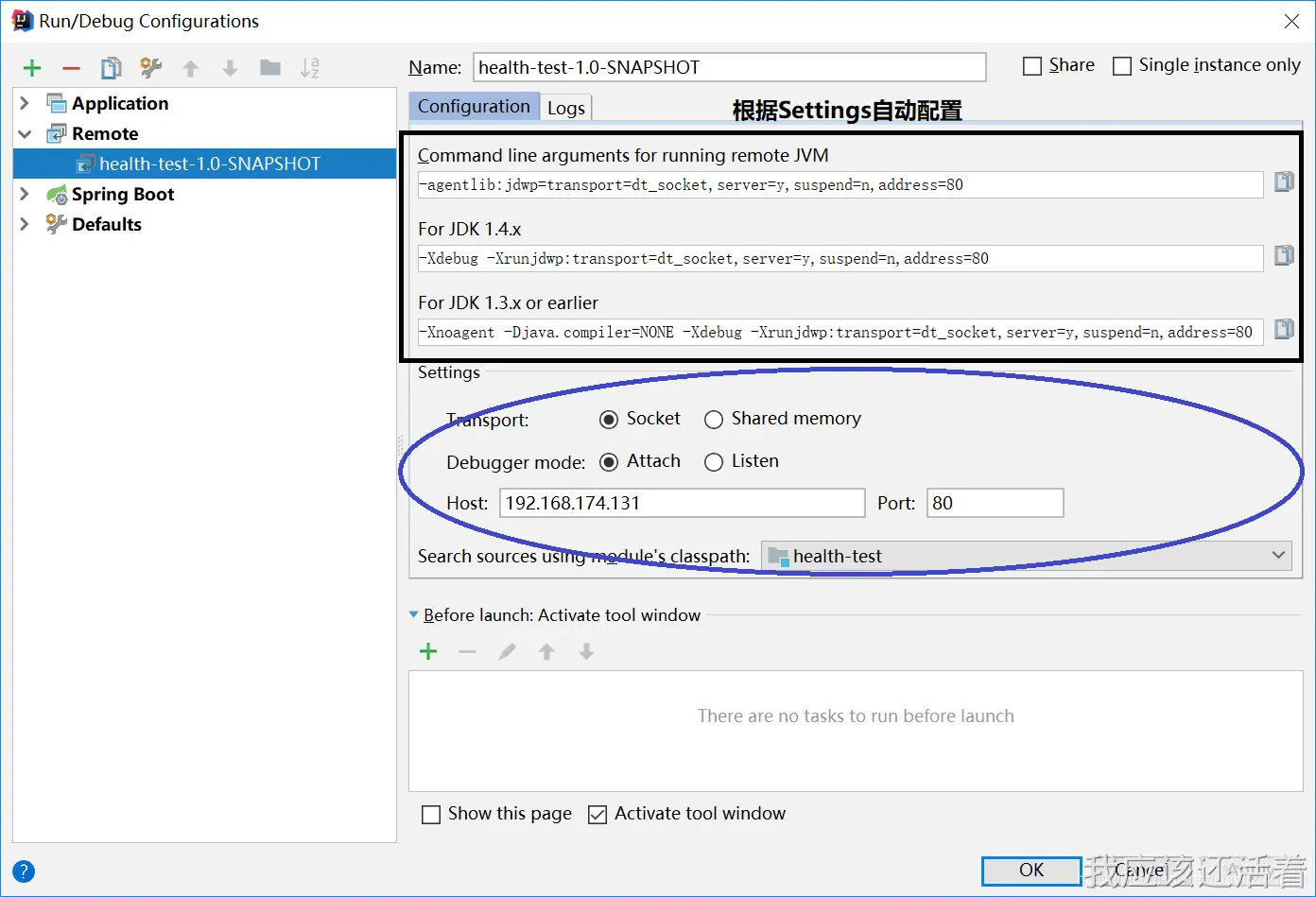The width and height of the screenshot is (1316, 897).
Task: Choose Listen debugger mode
Action: (714, 462)
